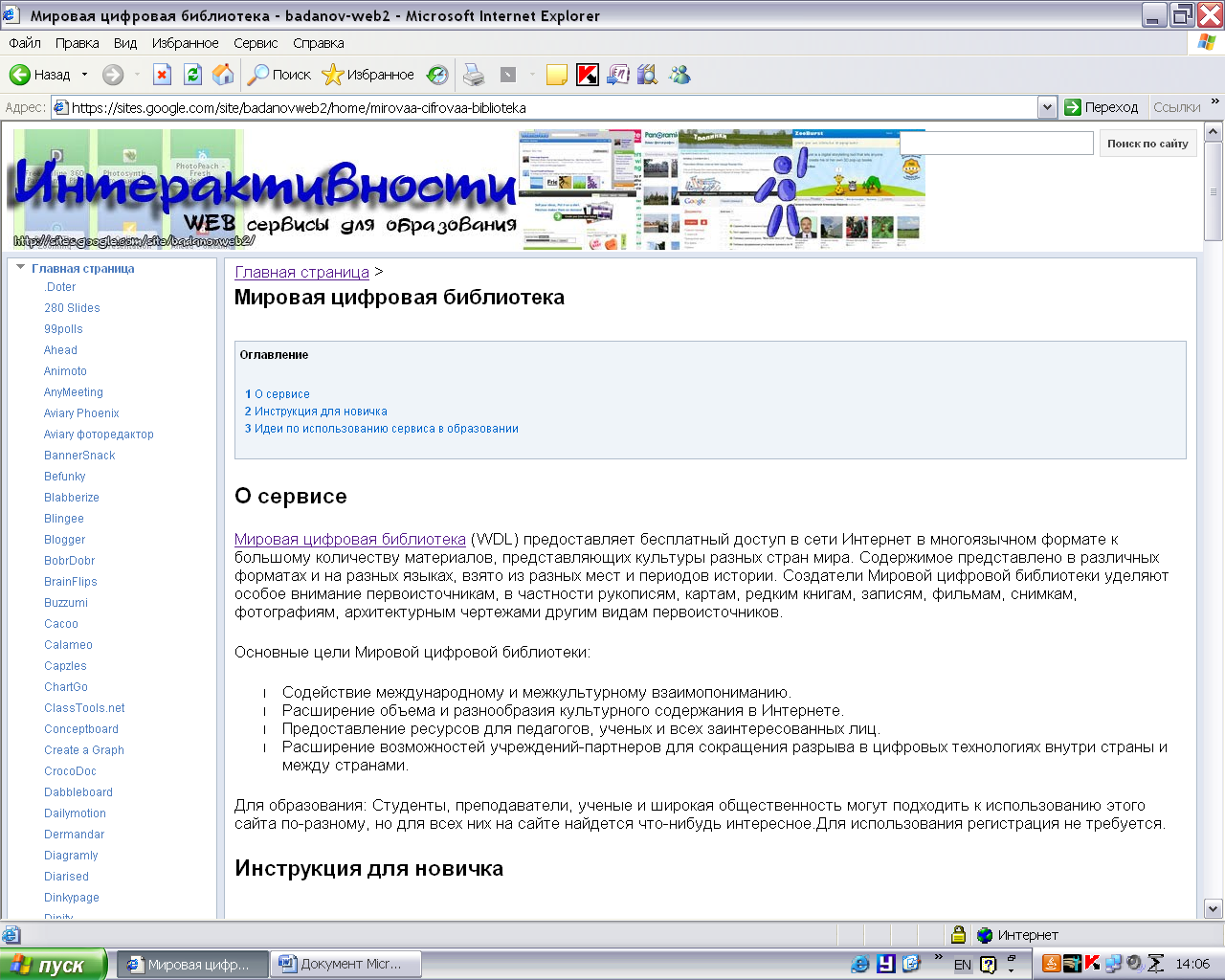Launch Internet Explorer from quick launch
Screen dimensions: 1225x980
click(860, 964)
